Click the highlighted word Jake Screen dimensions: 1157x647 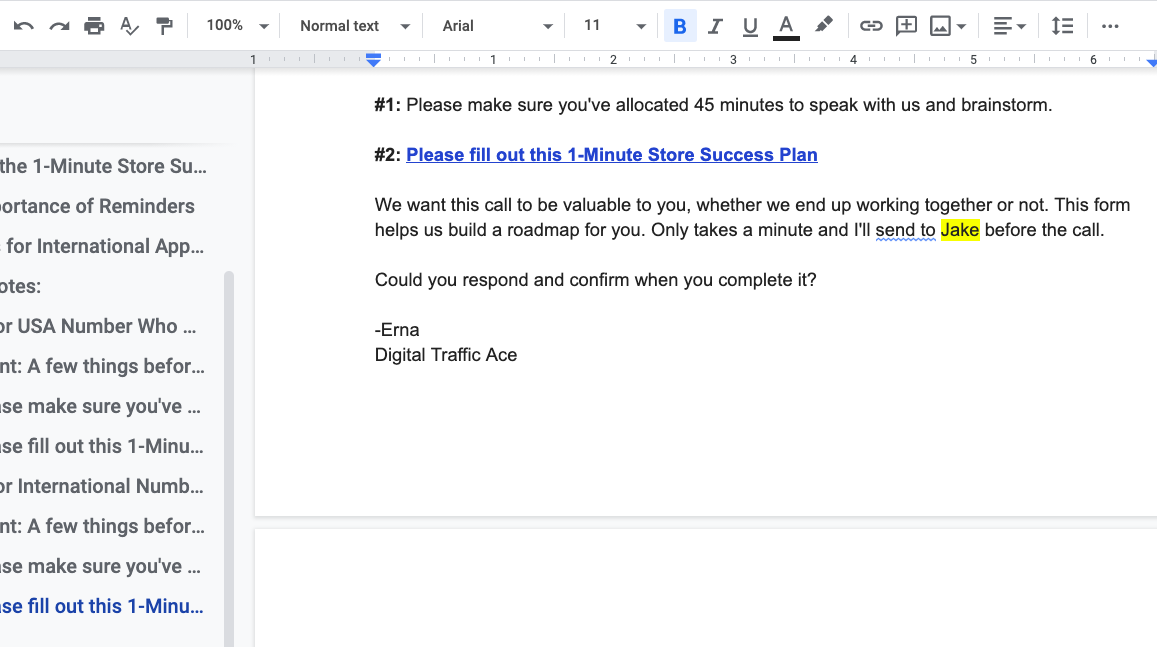point(959,229)
